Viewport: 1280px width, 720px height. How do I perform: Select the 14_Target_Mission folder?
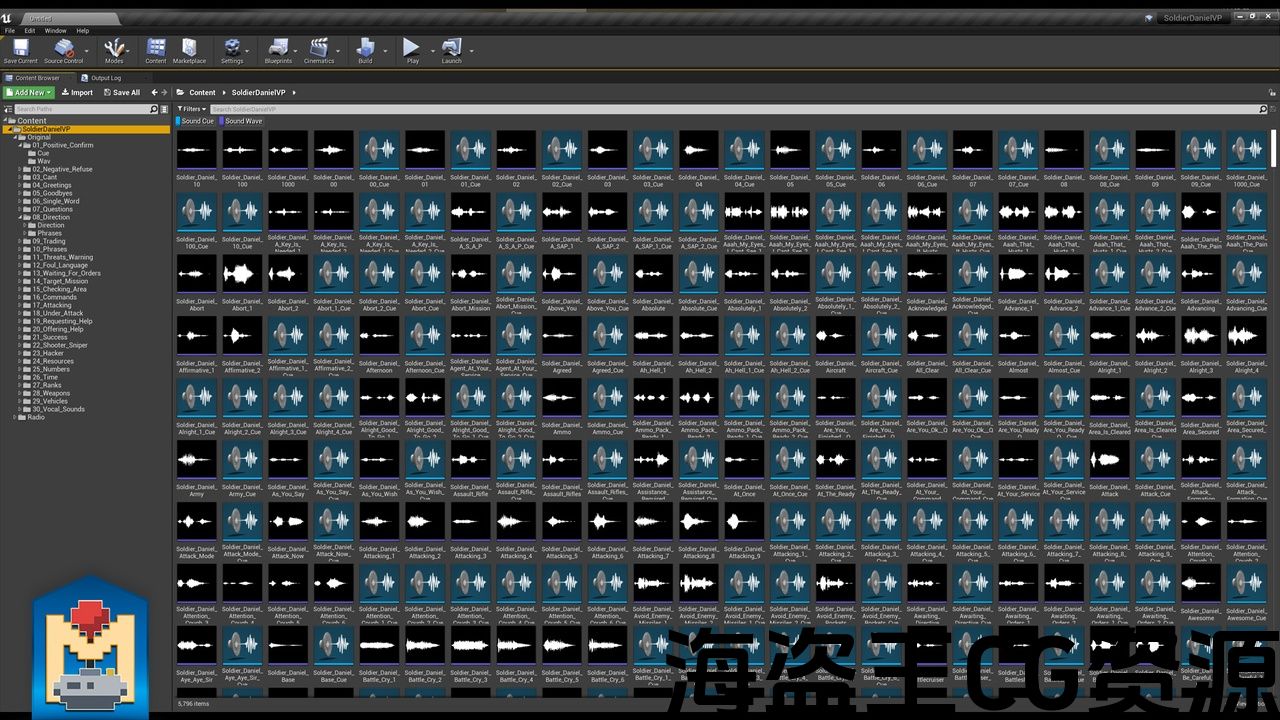(60, 281)
